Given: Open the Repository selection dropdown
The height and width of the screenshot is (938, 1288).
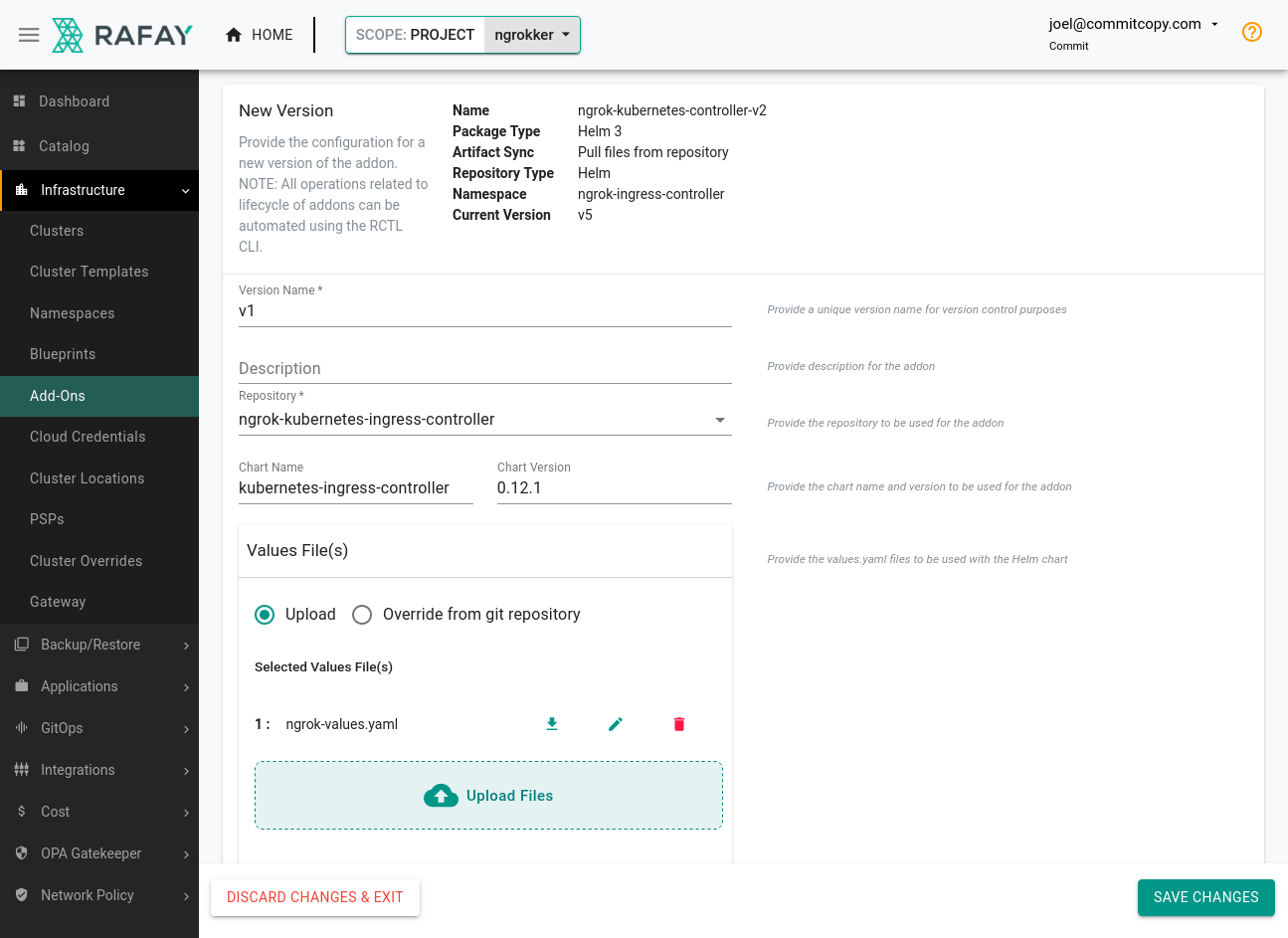Looking at the screenshot, I should (x=719, y=419).
